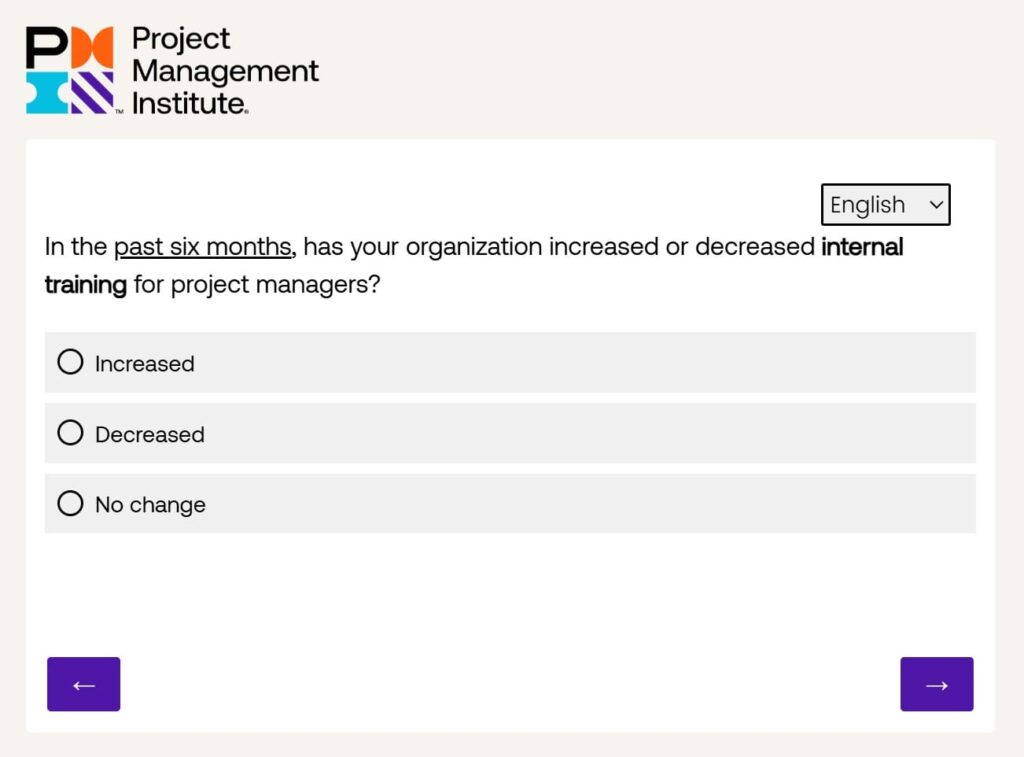The image size is (1024, 757).
Task: Click the language selector chevron arrow
Action: [x=936, y=205]
